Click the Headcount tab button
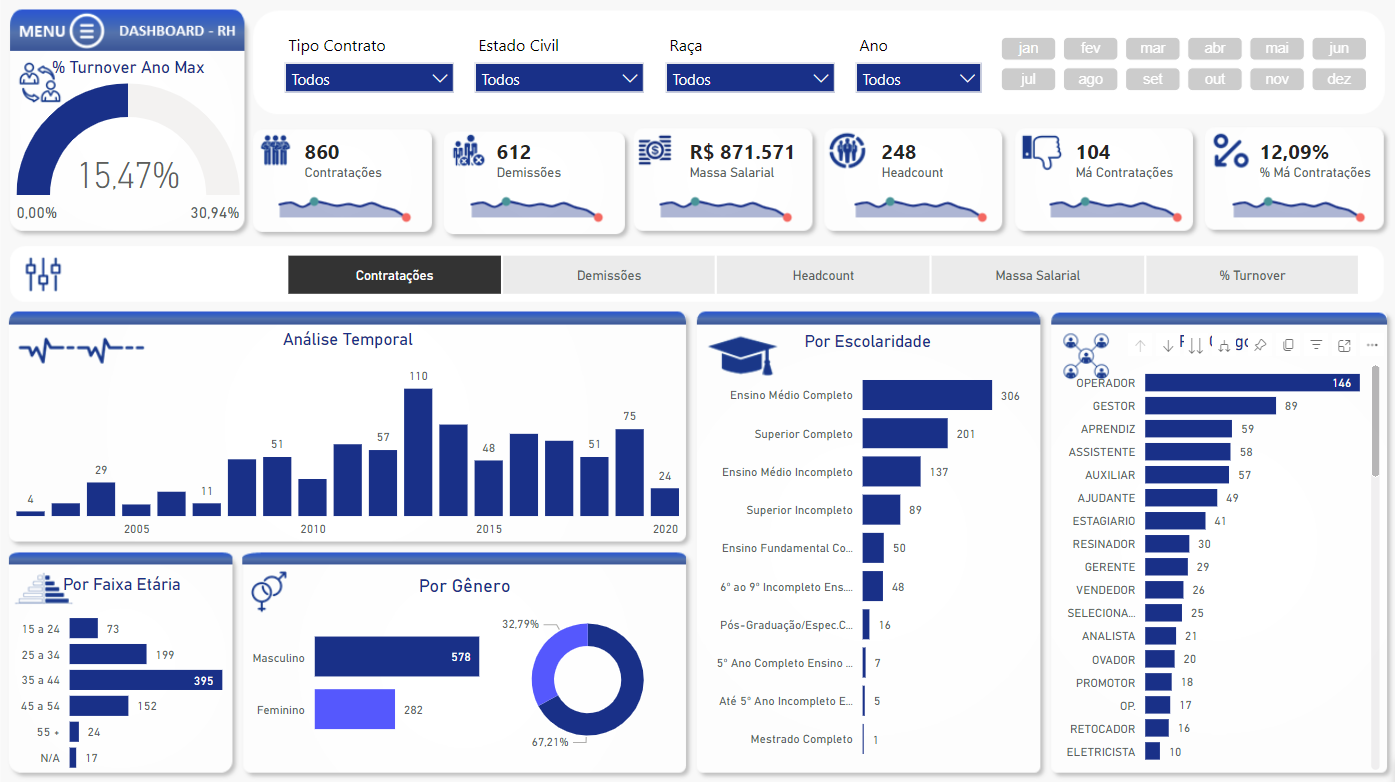 [x=823, y=275]
